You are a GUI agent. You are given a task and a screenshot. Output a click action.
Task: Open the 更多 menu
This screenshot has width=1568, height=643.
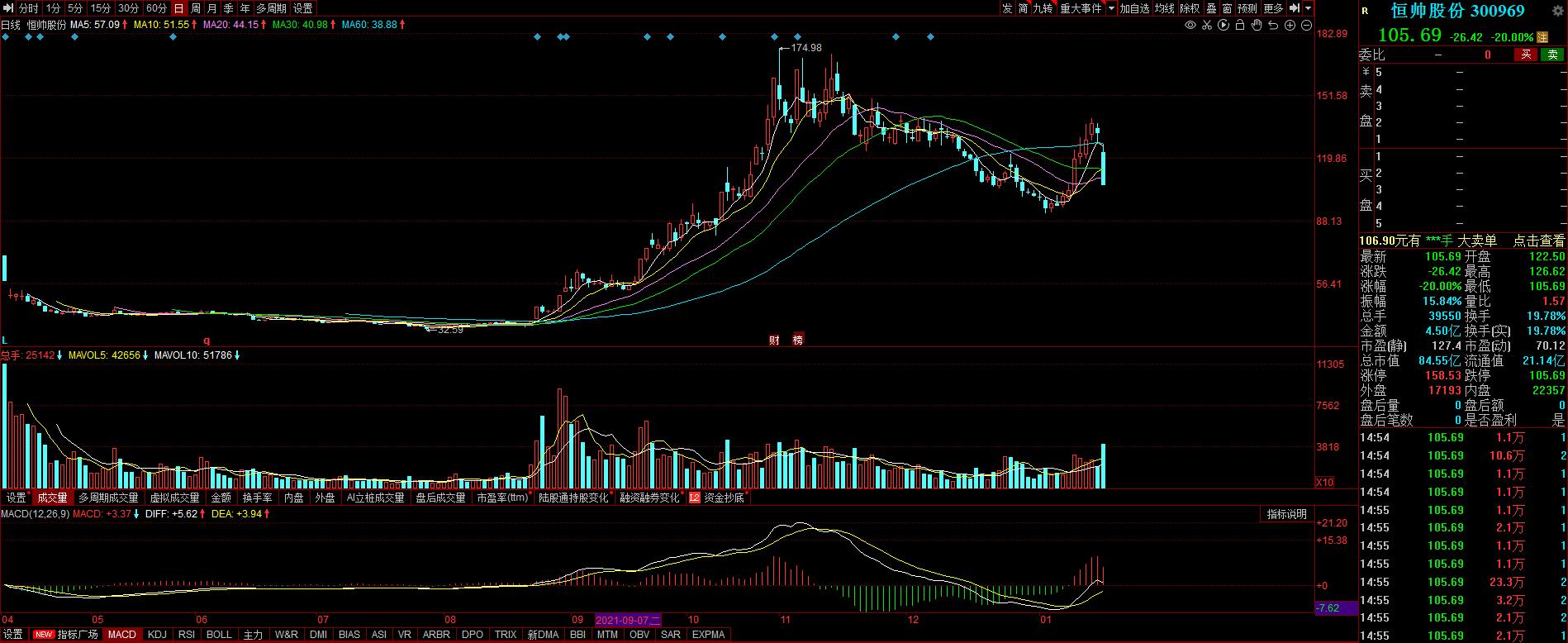pos(1274,8)
